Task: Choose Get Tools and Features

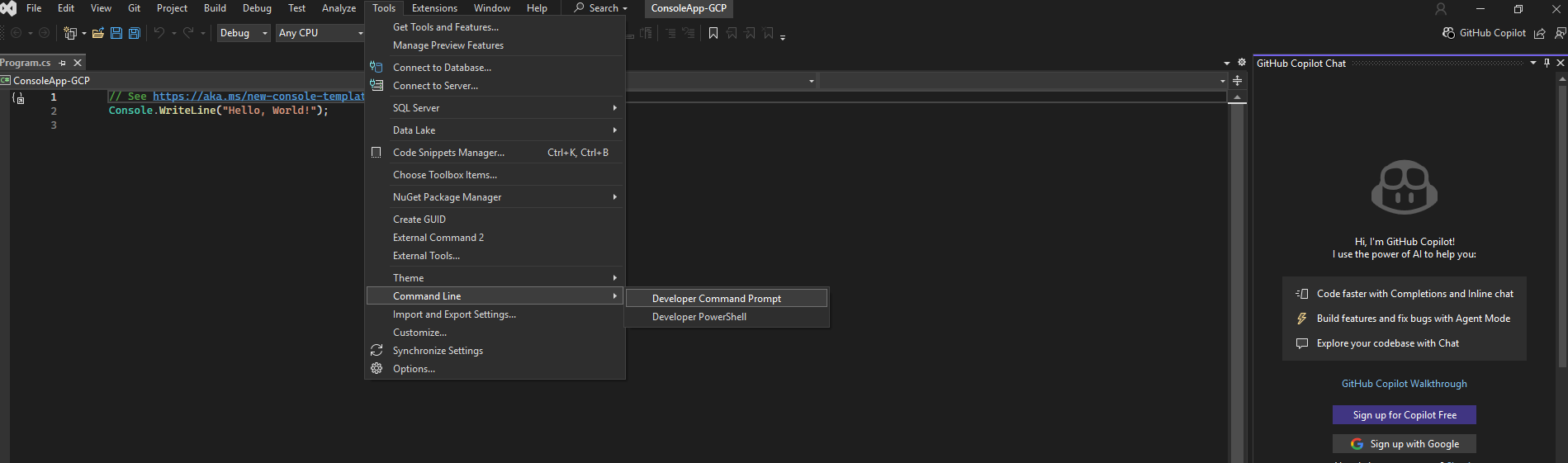Action: coord(495,27)
